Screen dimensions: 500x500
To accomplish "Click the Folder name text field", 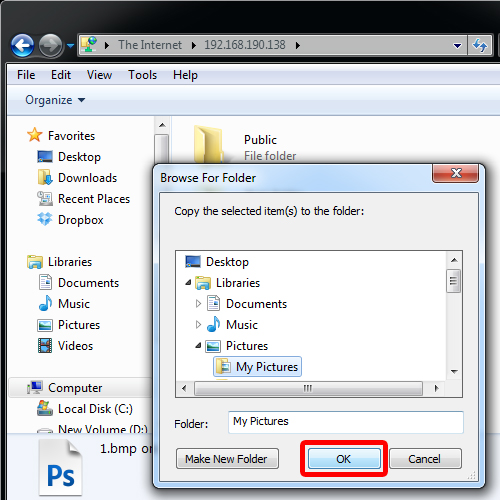I will [346, 422].
